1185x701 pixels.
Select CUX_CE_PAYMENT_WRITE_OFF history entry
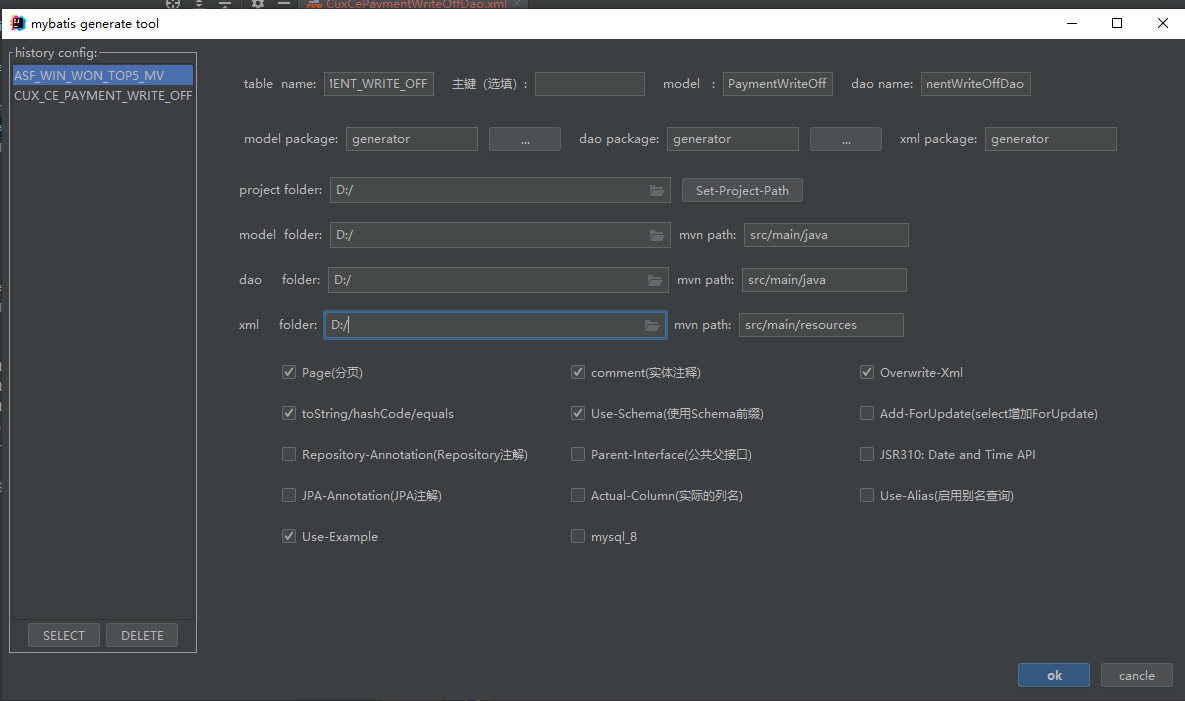103,96
